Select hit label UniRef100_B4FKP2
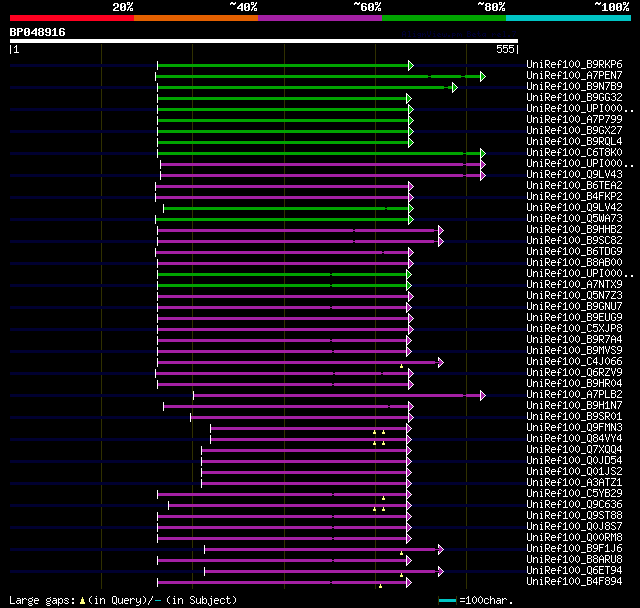 pos(574,197)
